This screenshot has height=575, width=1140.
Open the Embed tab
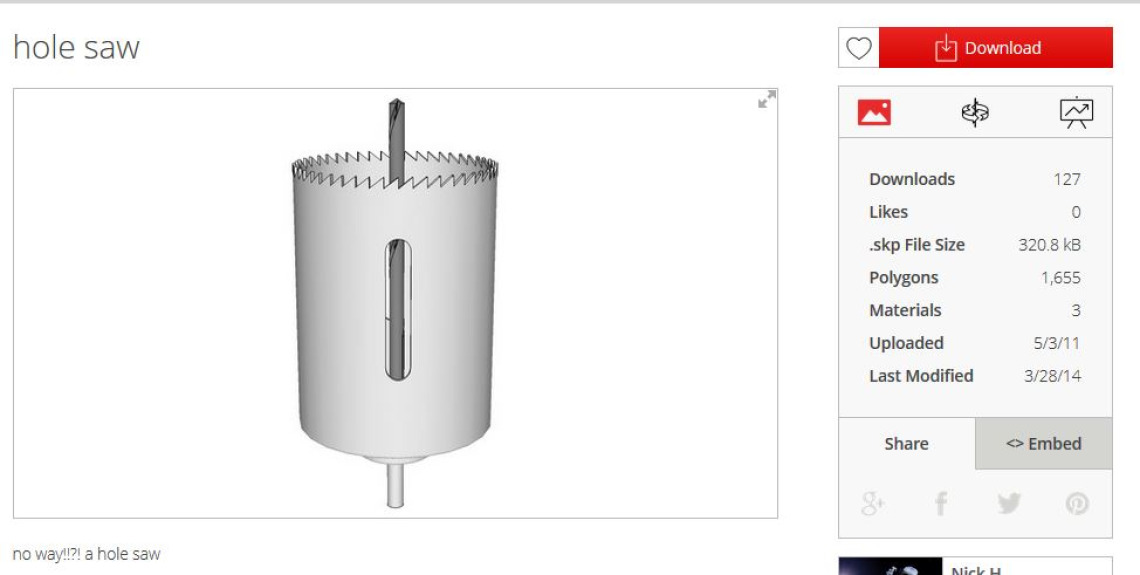coord(1043,443)
